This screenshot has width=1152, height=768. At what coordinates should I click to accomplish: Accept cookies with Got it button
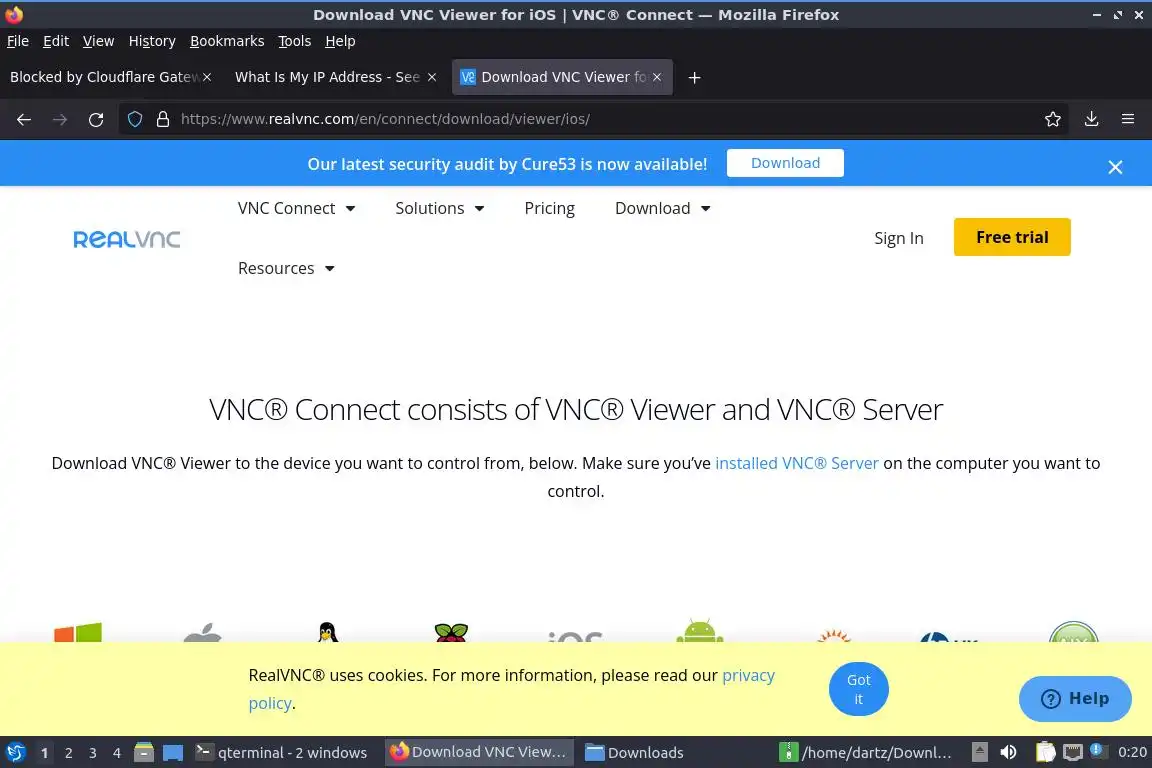tap(858, 689)
